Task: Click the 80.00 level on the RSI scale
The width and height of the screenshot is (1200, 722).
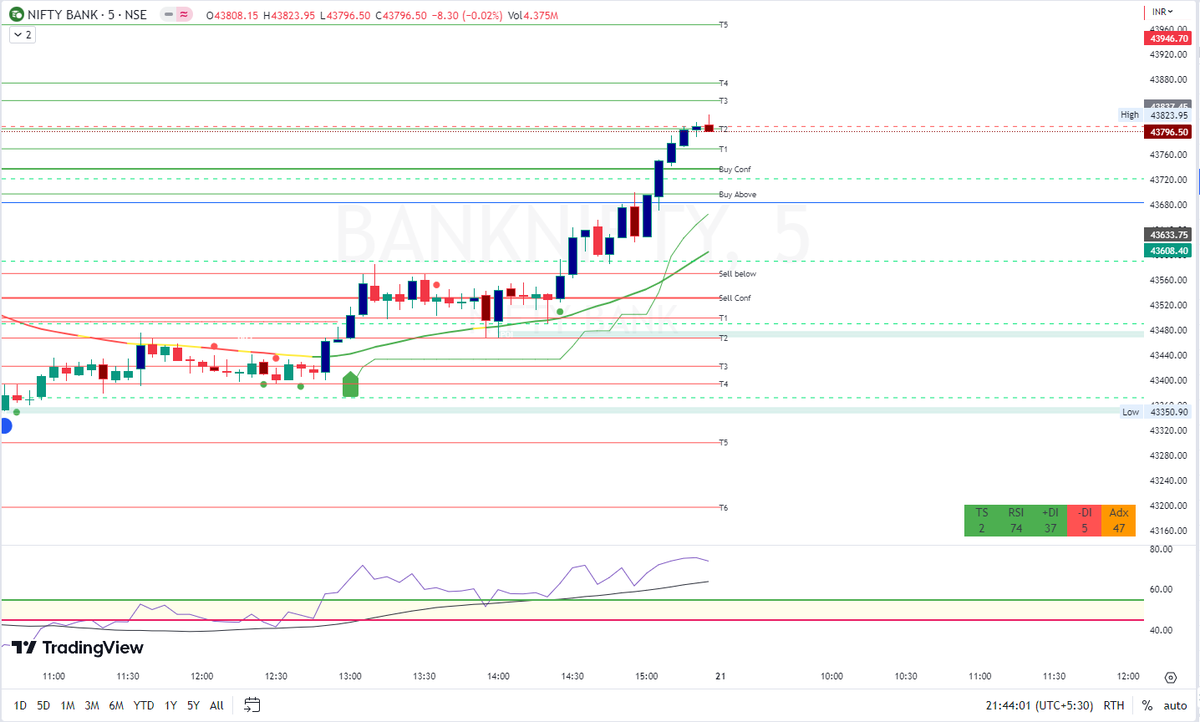Action: [x=1161, y=549]
